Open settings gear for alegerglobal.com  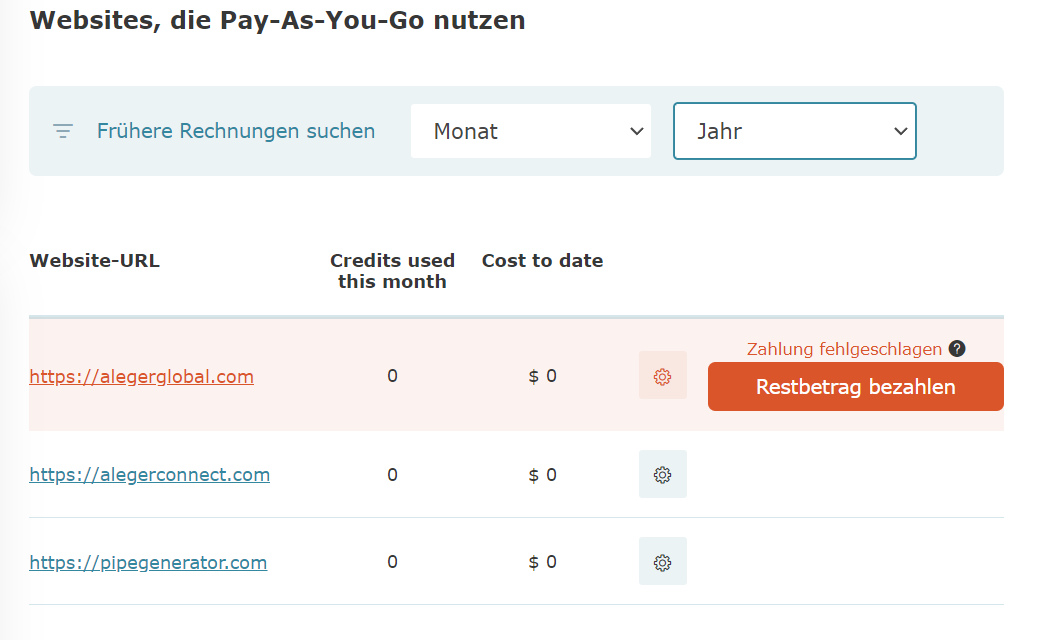[x=662, y=376]
